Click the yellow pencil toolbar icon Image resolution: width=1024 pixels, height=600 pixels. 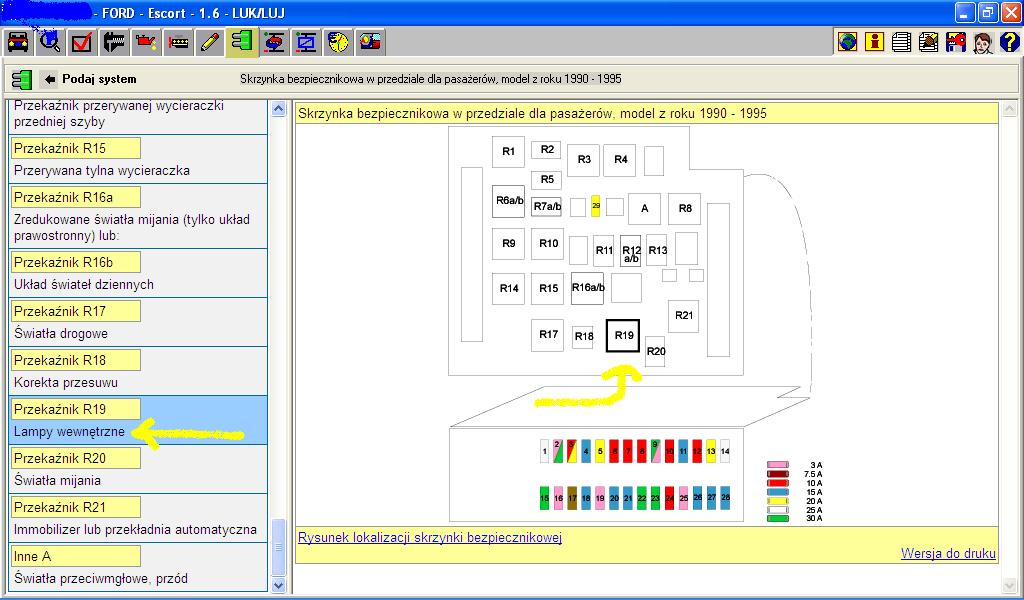[x=210, y=42]
